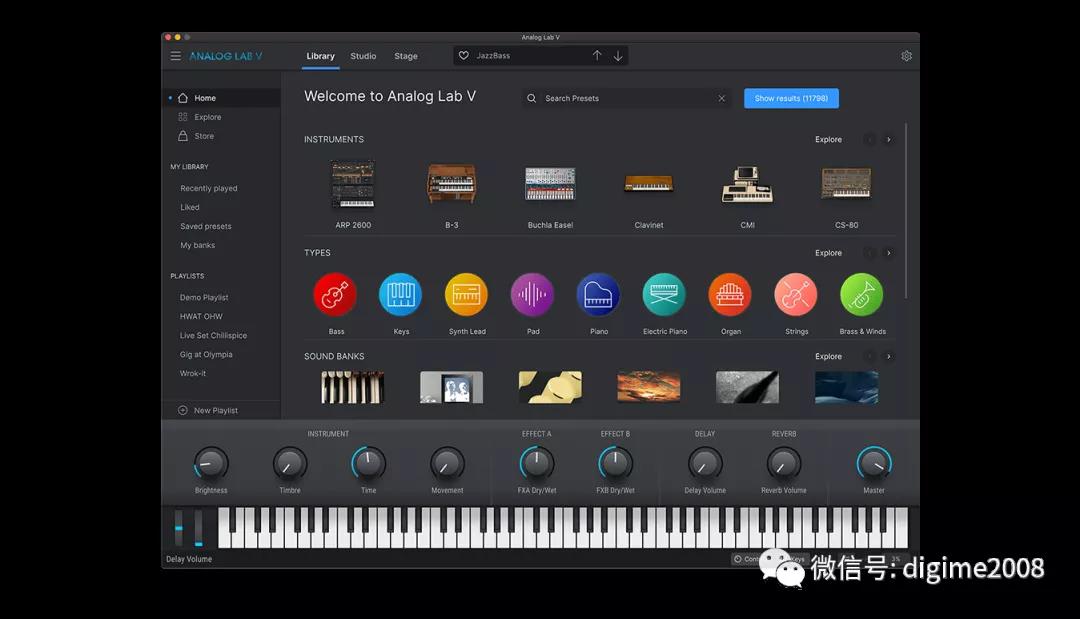
Task: Select the B-3 organ instrument
Action: (451, 184)
